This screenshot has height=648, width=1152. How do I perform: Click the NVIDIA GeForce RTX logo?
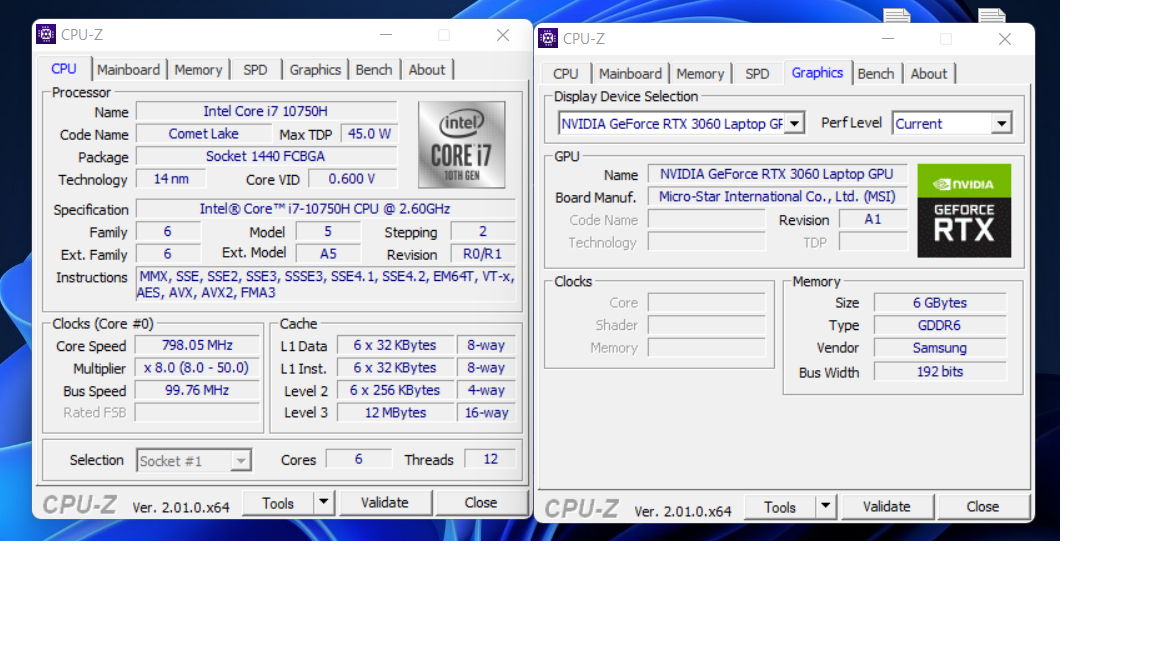coord(964,210)
